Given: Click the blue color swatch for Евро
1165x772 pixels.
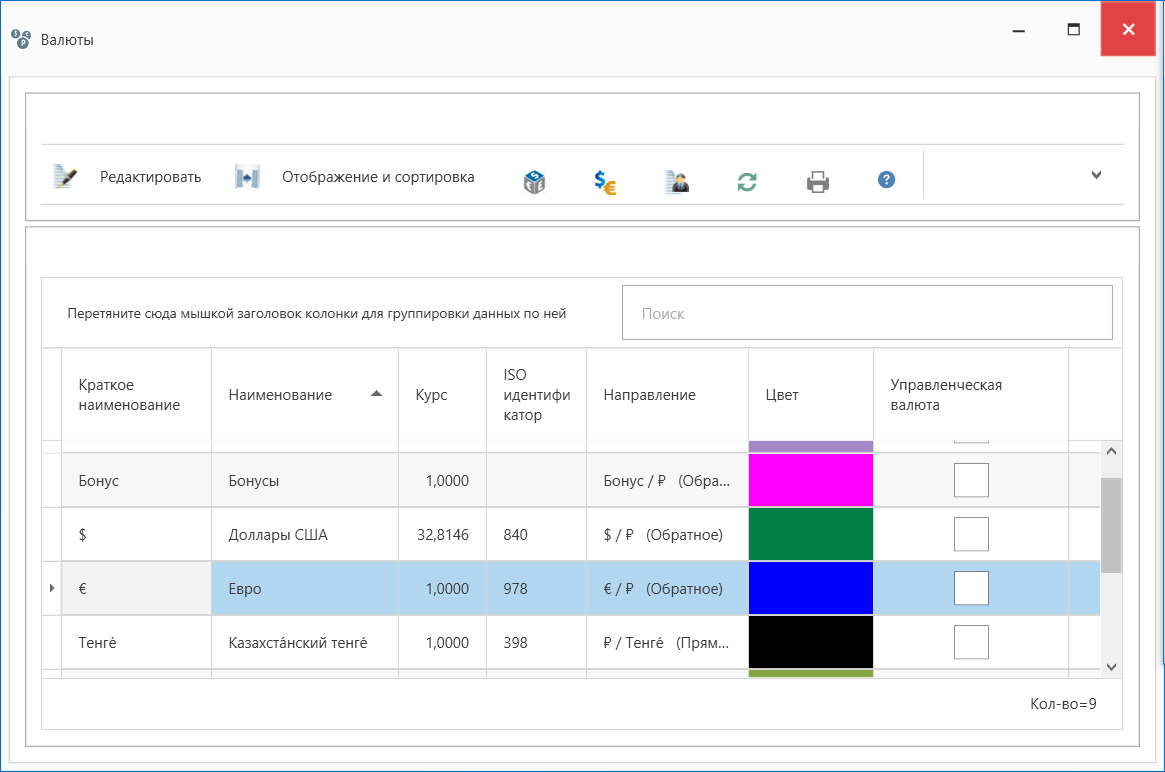Looking at the screenshot, I should (x=811, y=588).
